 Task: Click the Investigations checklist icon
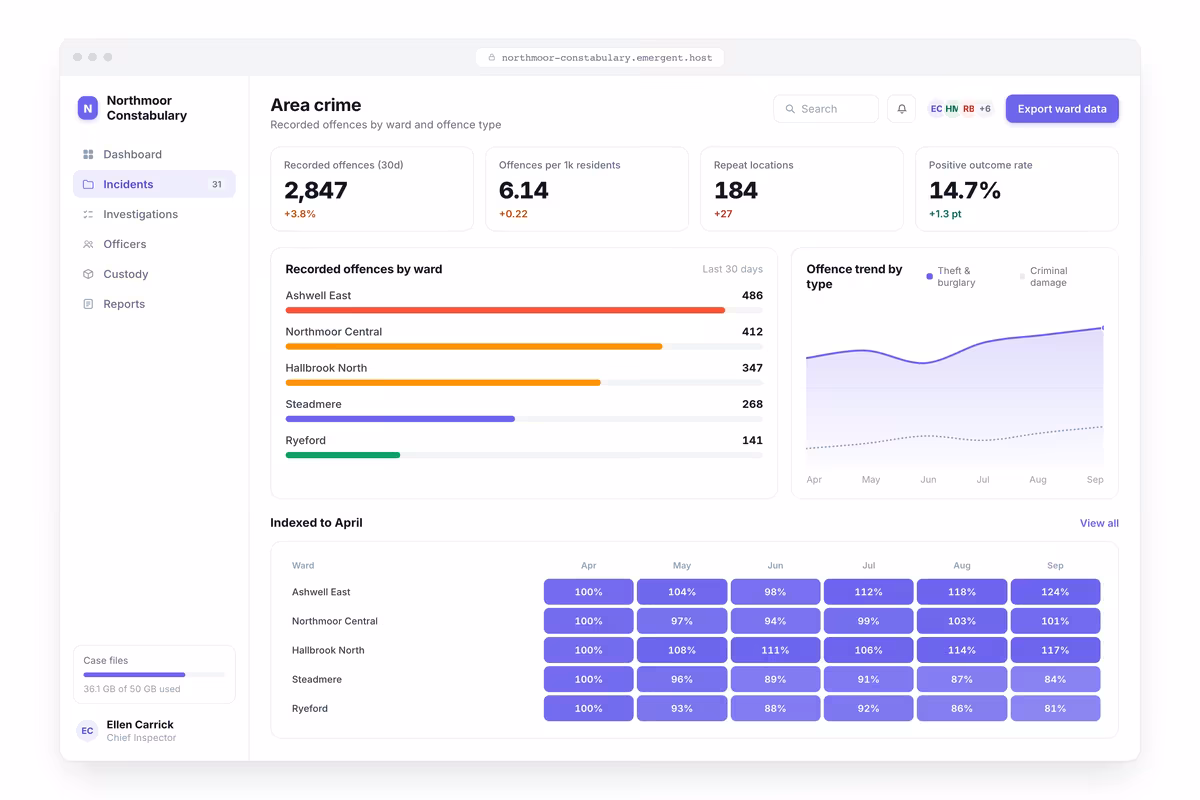tap(88, 214)
